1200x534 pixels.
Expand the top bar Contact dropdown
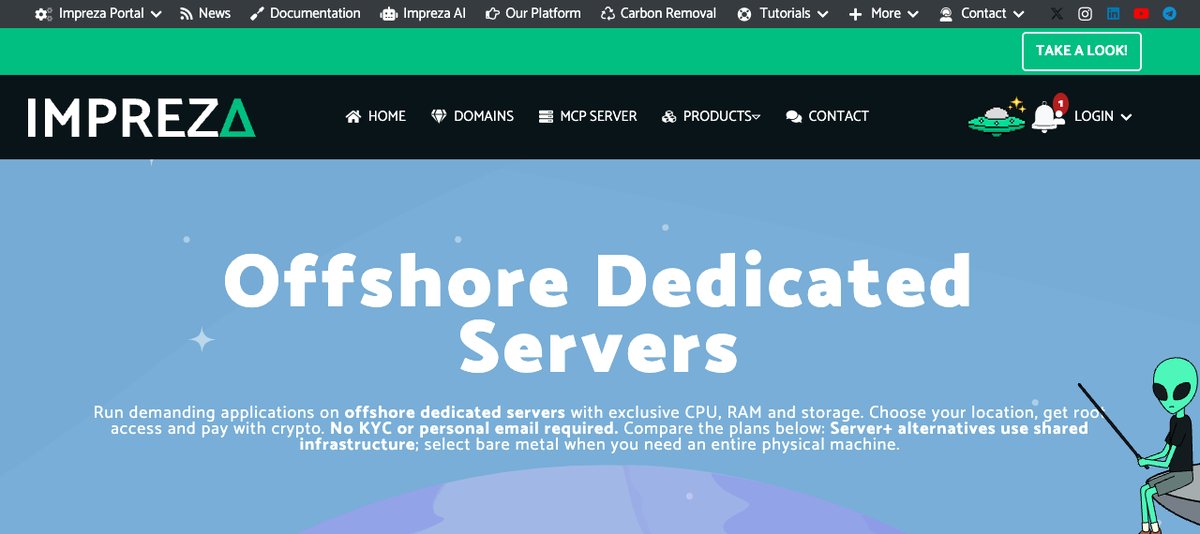coord(1019,14)
